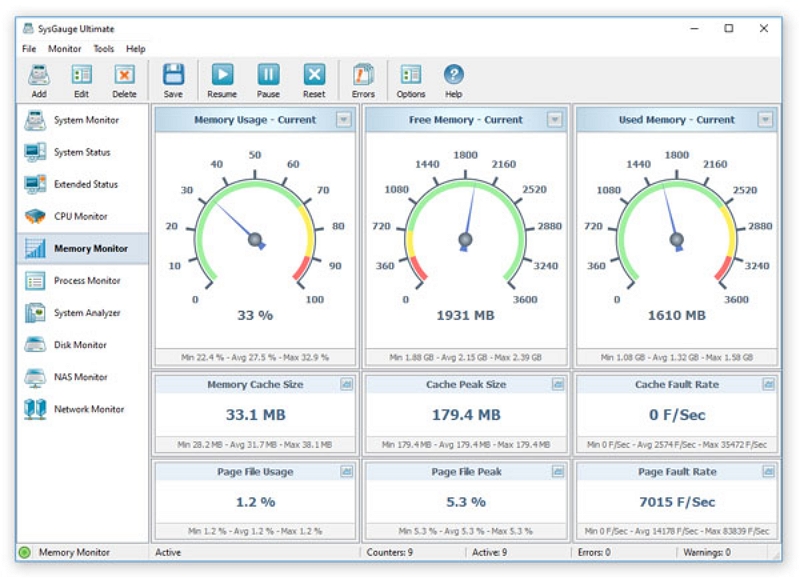Switch to Disk Monitor
Screen dimensions: 800x580
pos(83,345)
